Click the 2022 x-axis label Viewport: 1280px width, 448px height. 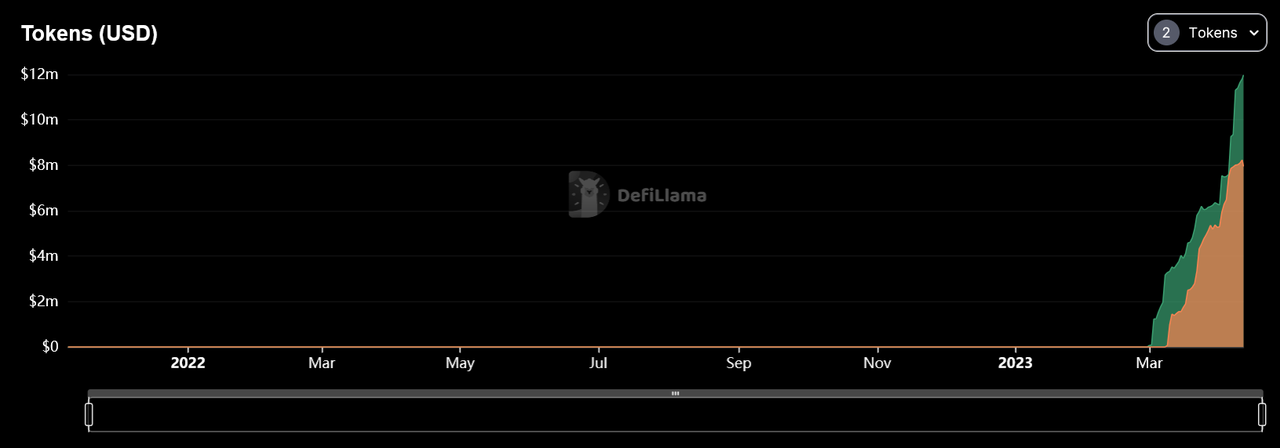[188, 363]
